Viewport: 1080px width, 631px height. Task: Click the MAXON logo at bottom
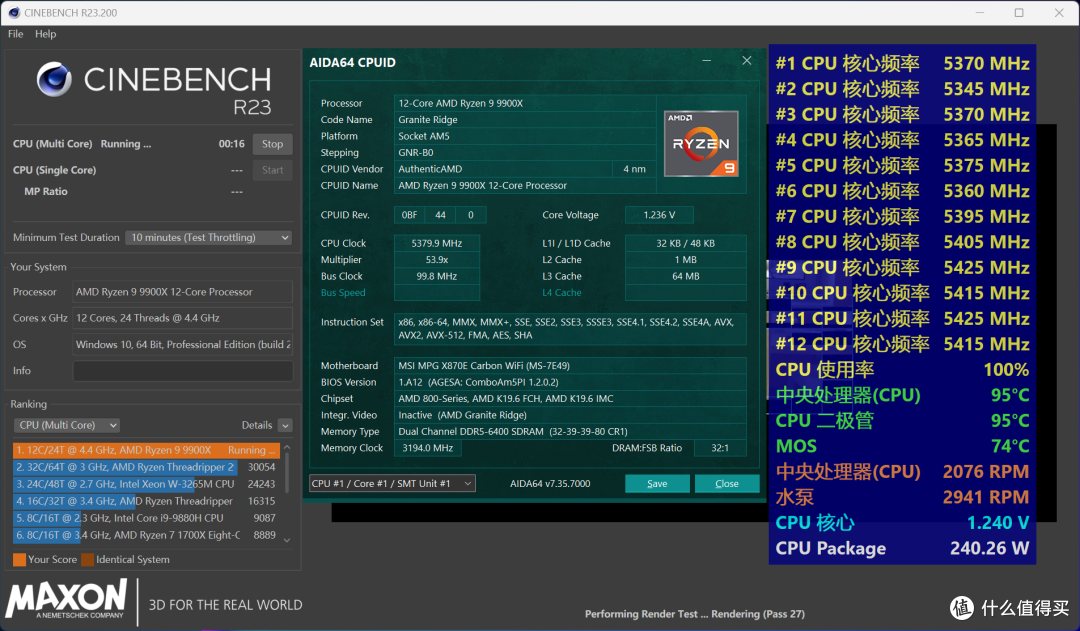click(66, 599)
